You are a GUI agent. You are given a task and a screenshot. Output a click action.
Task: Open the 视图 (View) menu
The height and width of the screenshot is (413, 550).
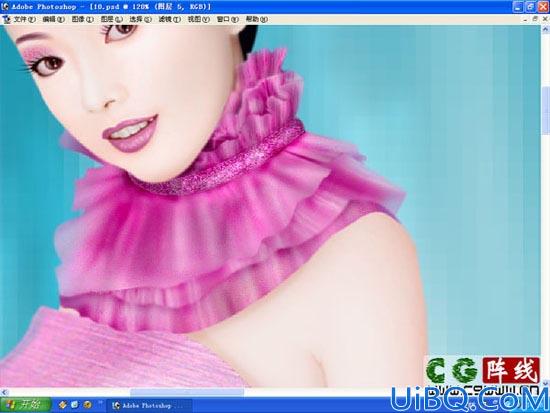pos(199,20)
